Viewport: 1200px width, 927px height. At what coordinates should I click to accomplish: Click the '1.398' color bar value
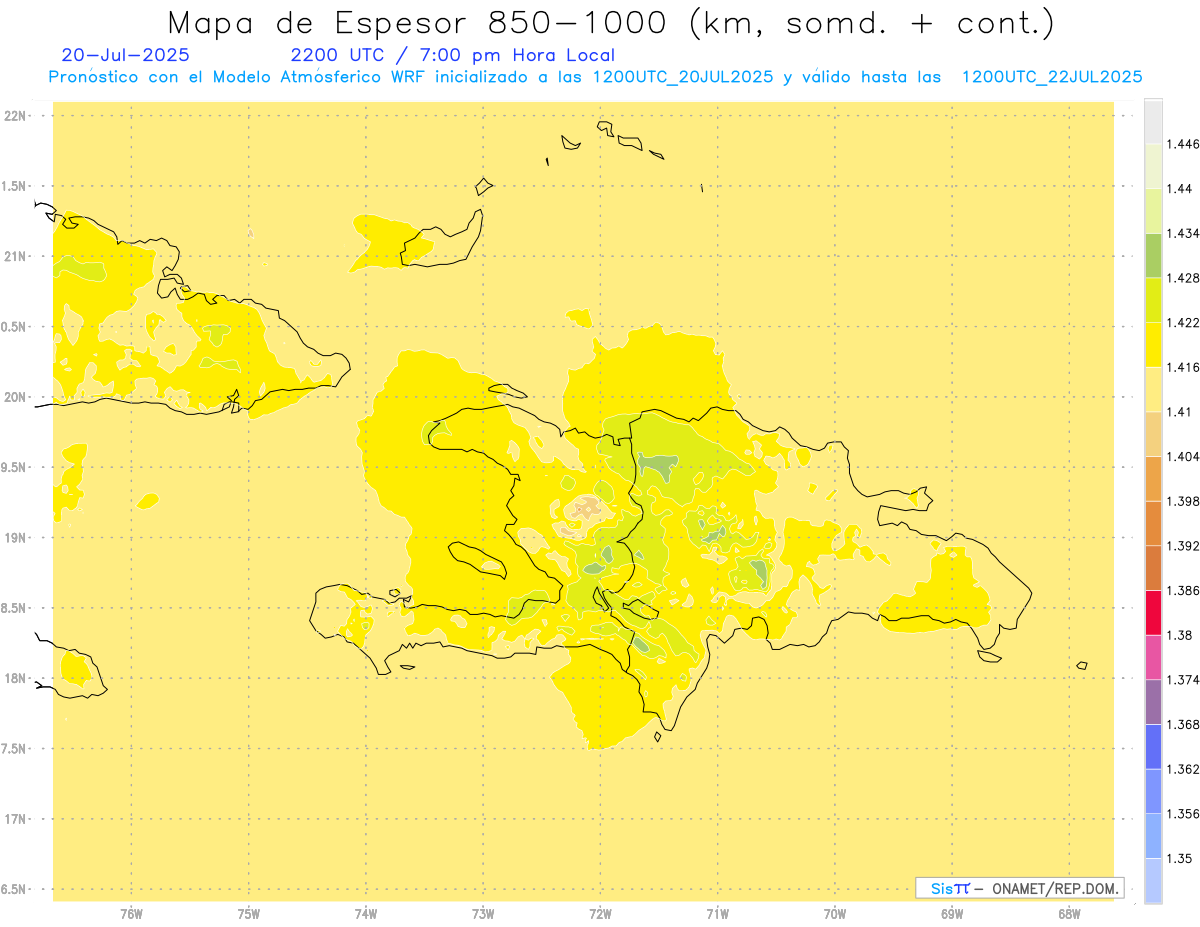click(1182, 501)
